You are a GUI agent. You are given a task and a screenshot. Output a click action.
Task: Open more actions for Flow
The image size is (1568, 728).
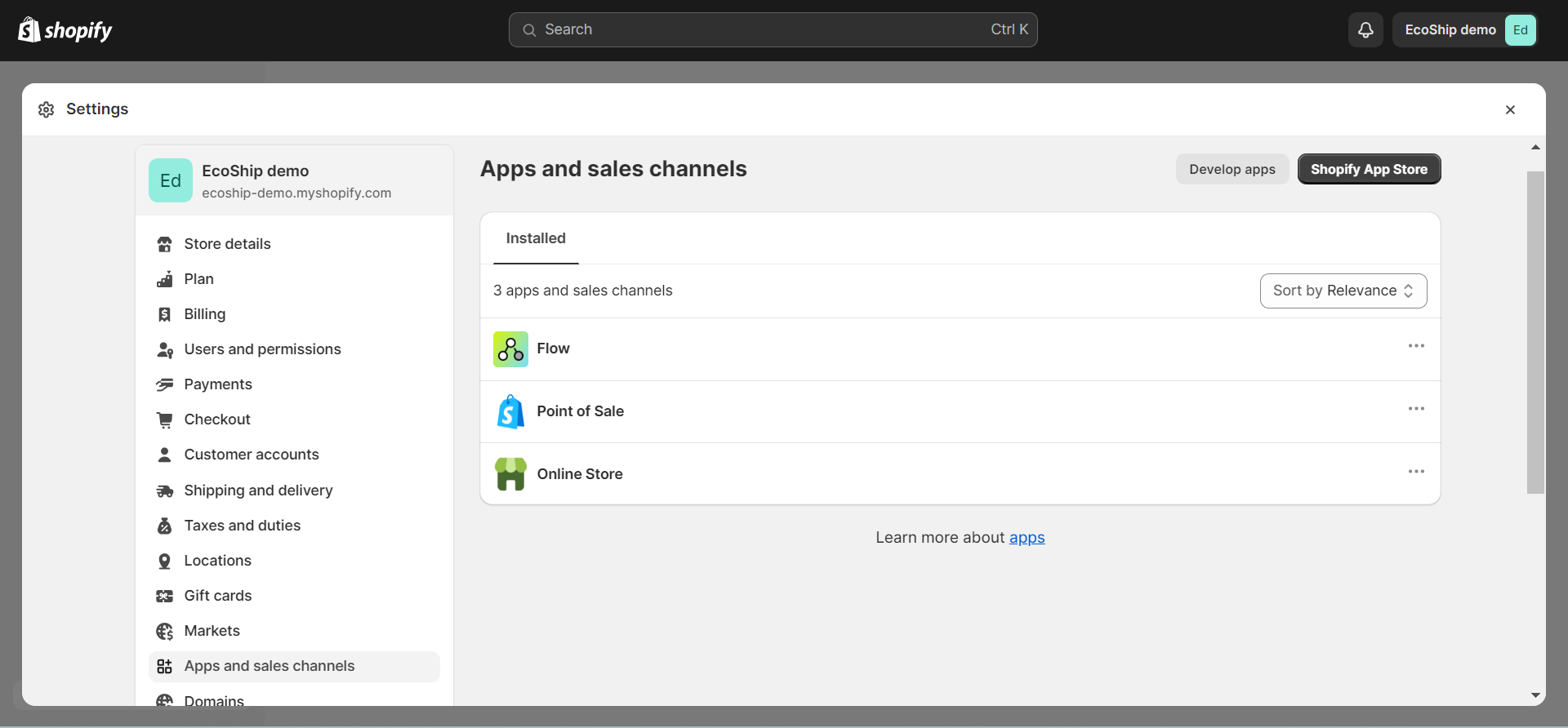pyautogui.click(x=1416, y=346)
